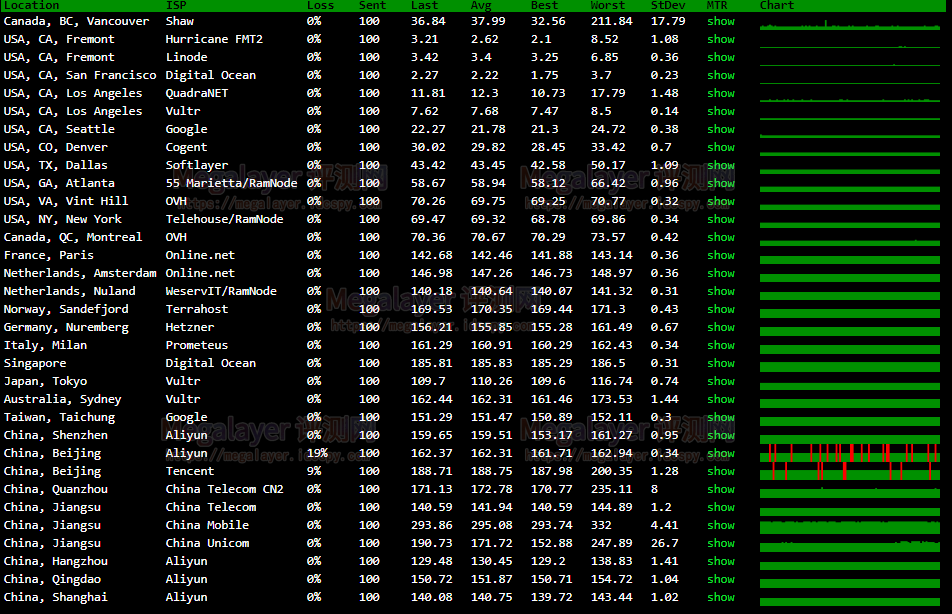The width and height of the screenshot is (952, 614).
Task: Click the StDev value 26.7
Action: [x=665, y=544]
